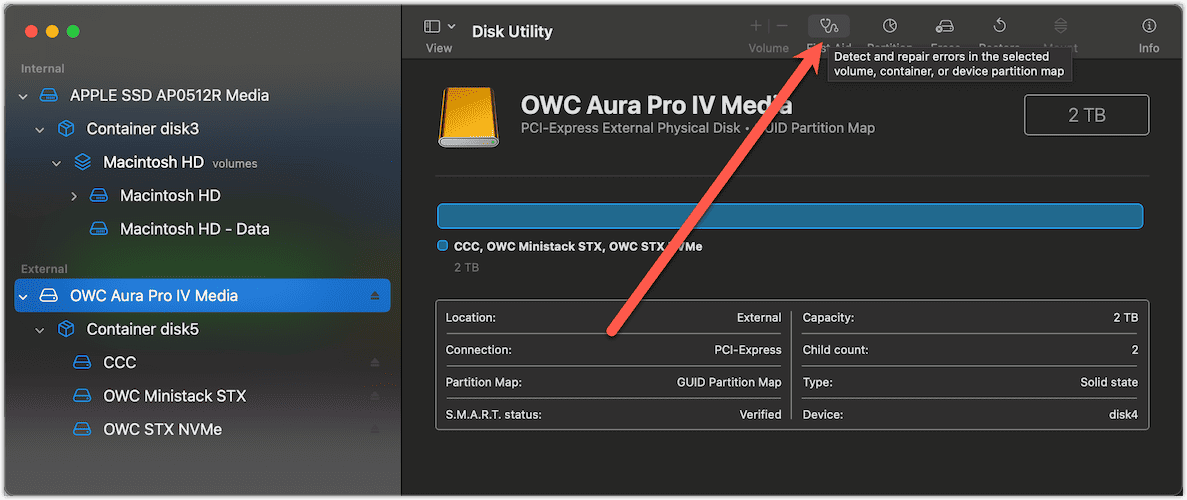The image size is (1187, 500).
Task: Click the add volume plus button
Action: pos(756,26)
